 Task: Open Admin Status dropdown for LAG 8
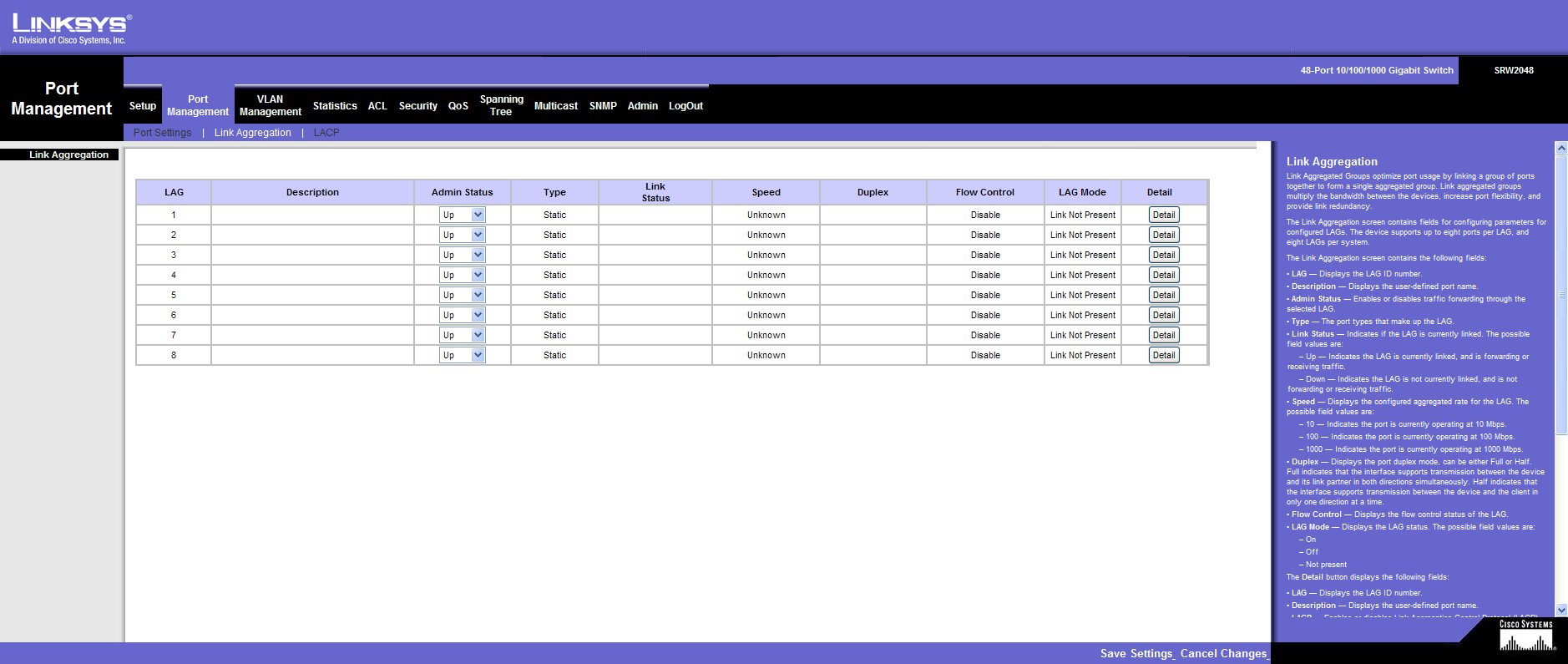[x=462, y=355]
